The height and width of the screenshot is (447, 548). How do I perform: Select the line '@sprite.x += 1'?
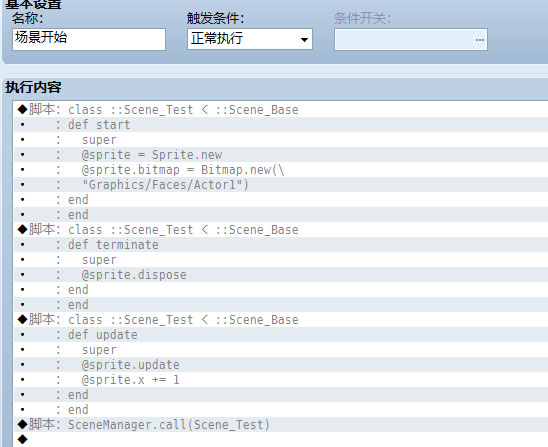click(281, 380)
